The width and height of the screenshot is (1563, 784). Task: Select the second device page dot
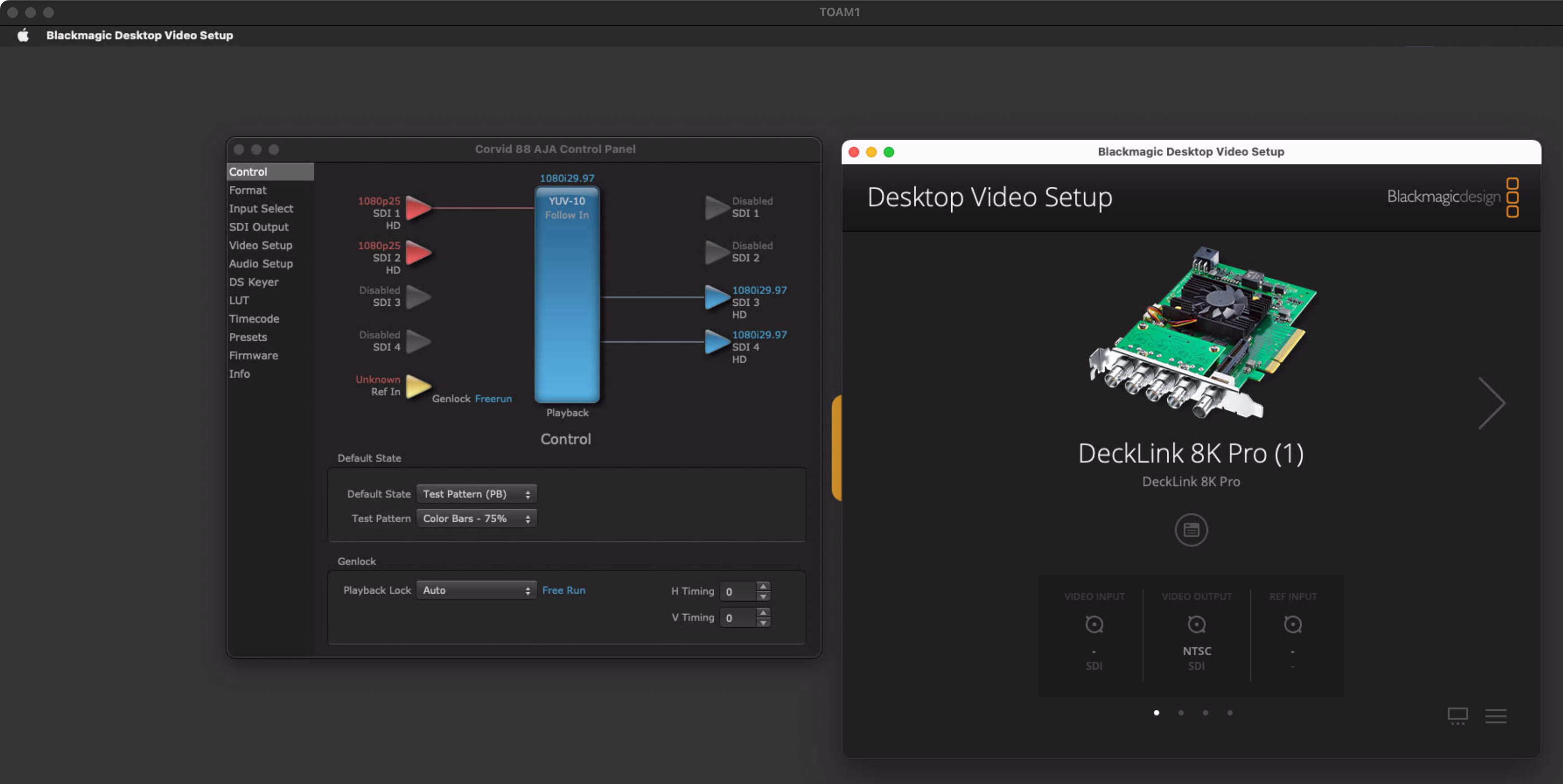1180,713
